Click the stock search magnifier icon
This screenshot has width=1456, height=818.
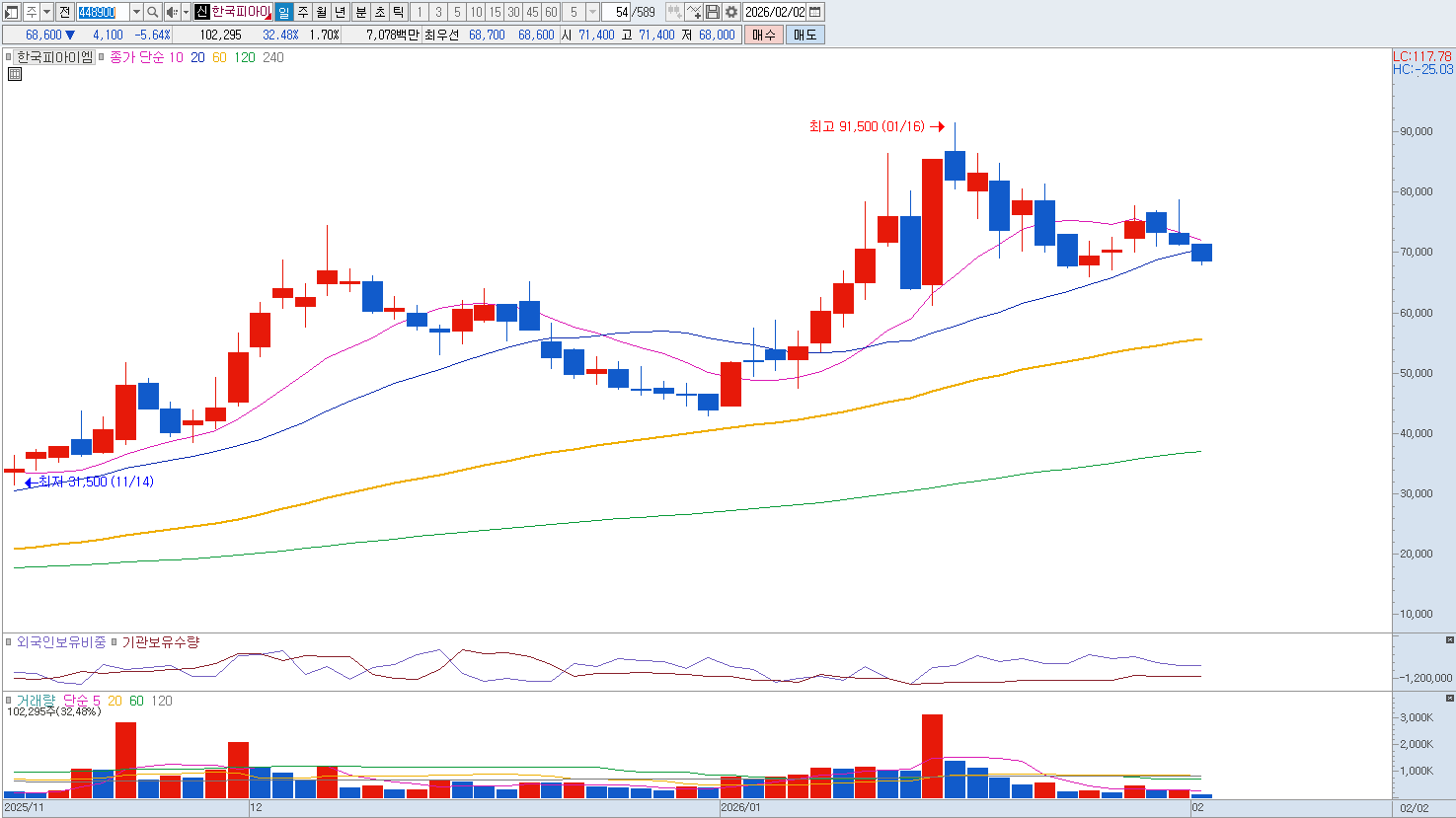click(x=153, y=12)
